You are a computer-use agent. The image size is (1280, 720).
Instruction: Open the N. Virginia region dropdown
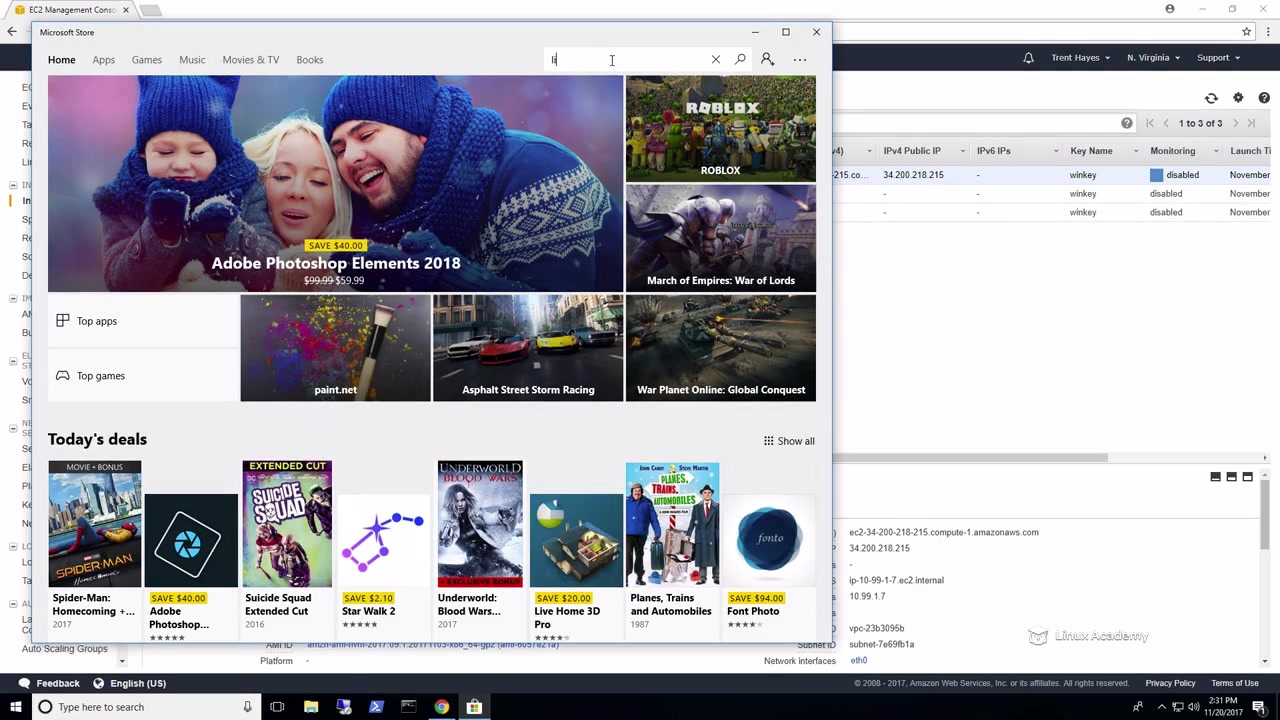click(1152, 58)
